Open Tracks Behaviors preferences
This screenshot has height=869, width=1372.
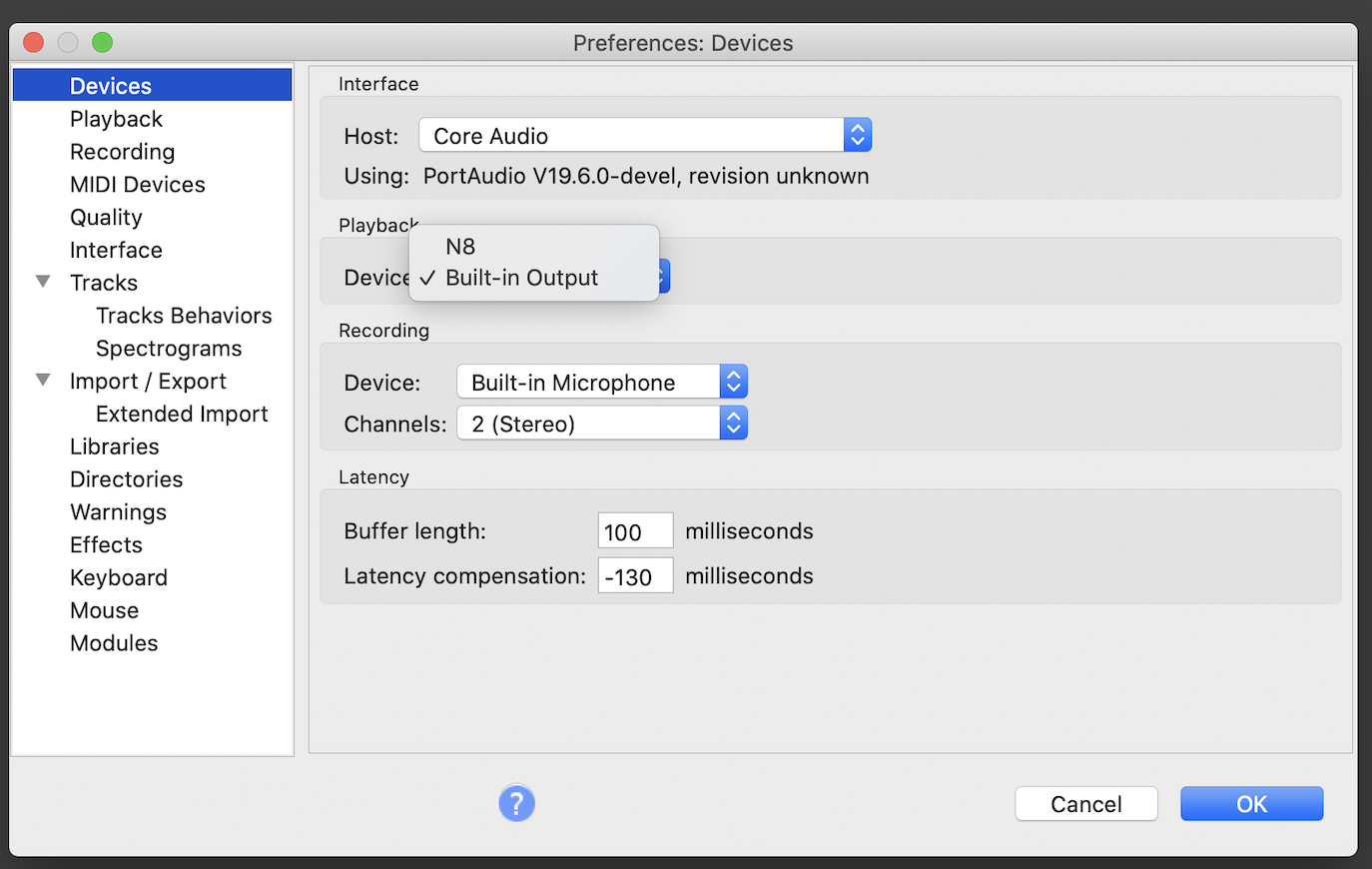pos(184,316)
